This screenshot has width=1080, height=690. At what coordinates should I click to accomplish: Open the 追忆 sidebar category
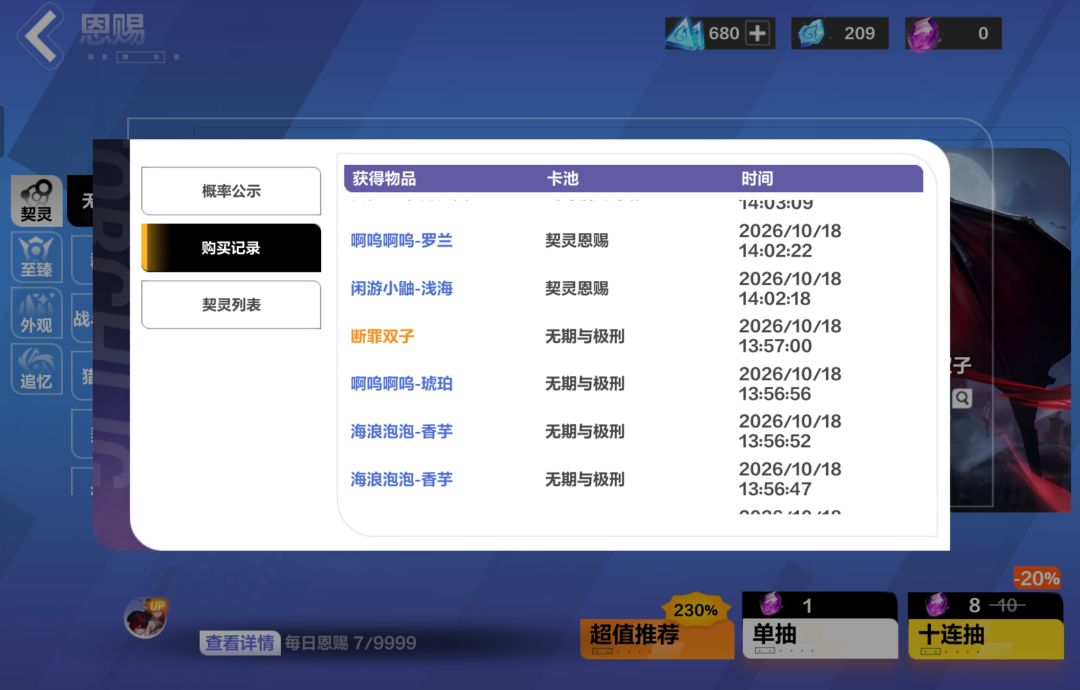(37, 370)
